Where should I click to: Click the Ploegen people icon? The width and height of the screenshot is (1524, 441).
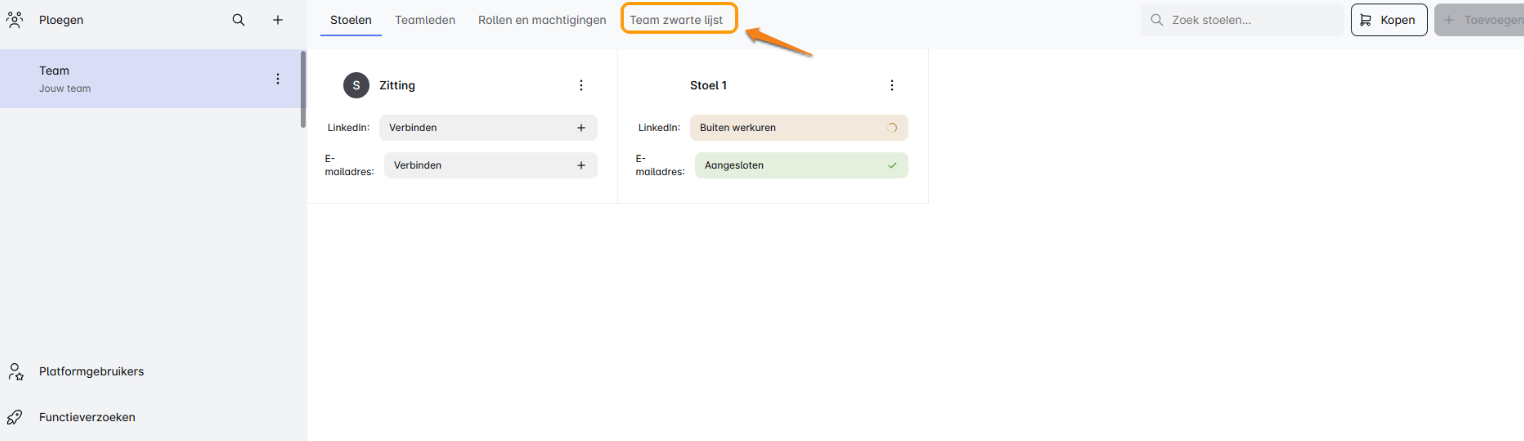point(15,19)
